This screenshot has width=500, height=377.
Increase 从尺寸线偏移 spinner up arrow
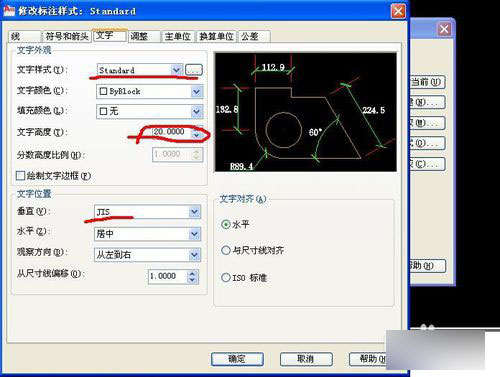click(x=192, y=273)
